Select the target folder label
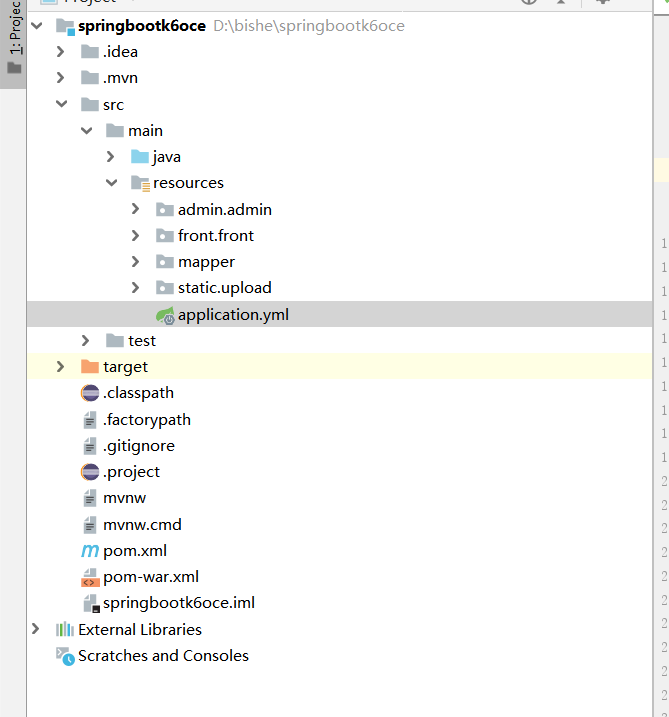 [125, 367]
